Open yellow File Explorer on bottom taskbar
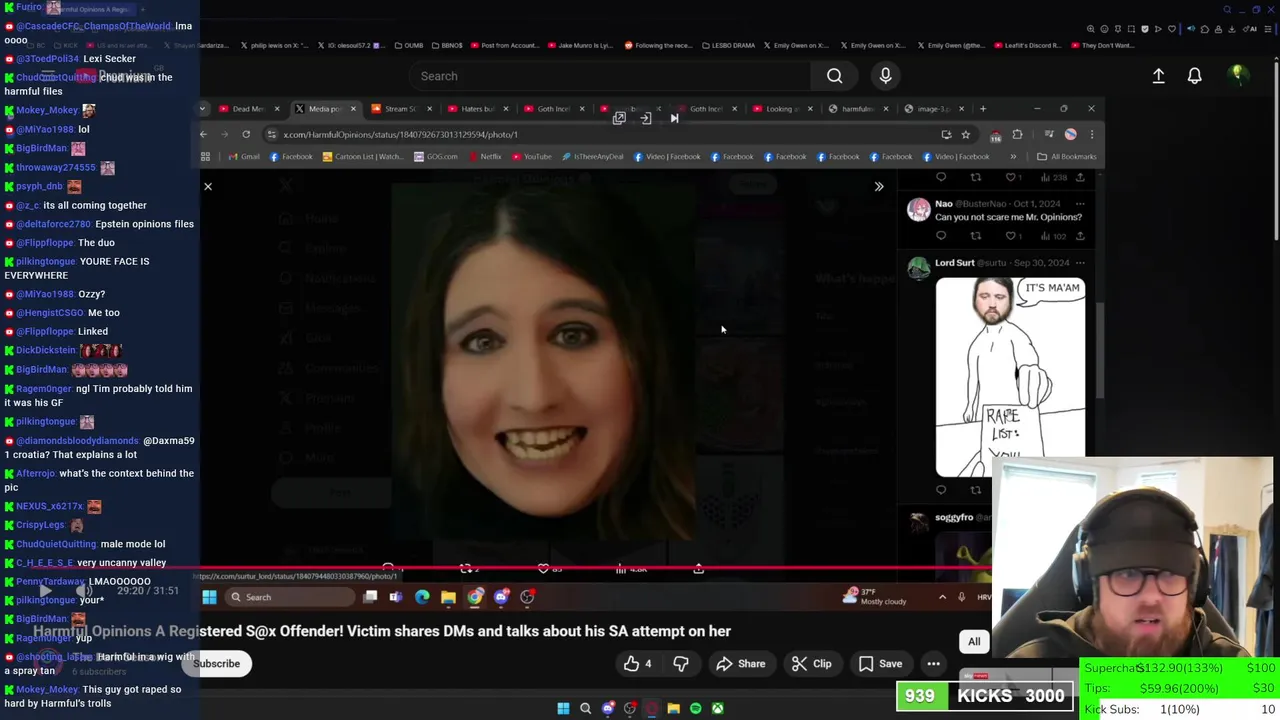The height and width of the screenshot is (720, 1280). click(674, 708)
